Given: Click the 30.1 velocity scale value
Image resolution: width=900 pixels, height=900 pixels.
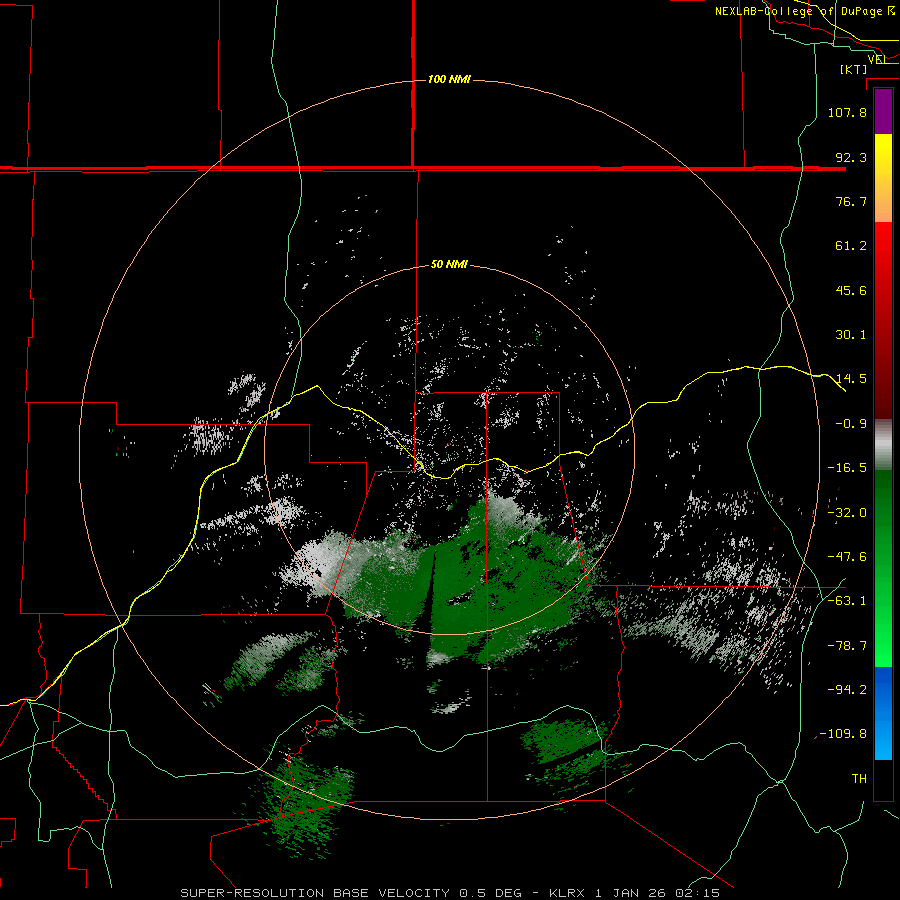Looking at the screenshot, I should pos(851,335).
